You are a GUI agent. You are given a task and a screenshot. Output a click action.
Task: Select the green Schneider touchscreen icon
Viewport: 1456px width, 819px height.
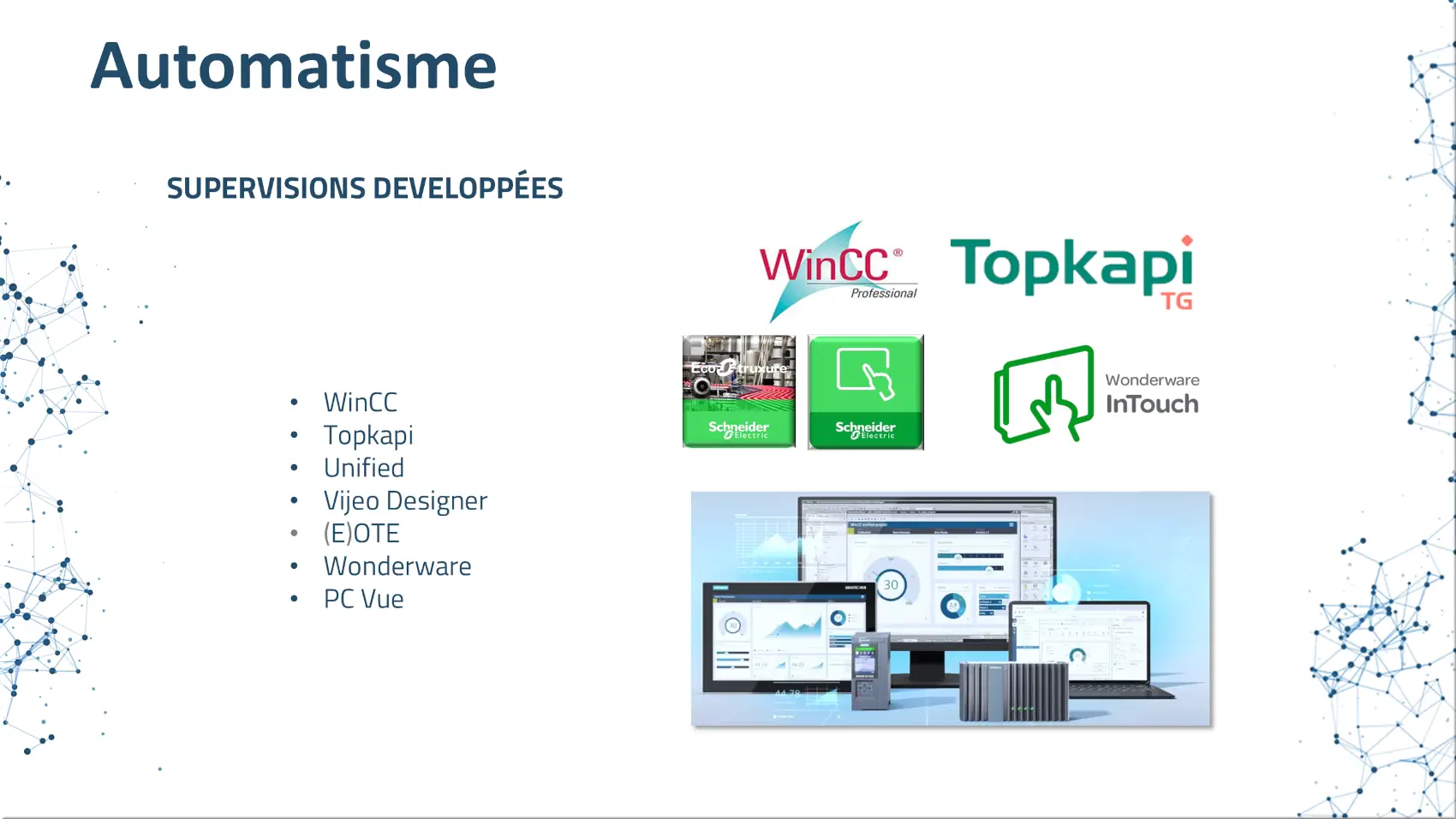click(866, 392)
